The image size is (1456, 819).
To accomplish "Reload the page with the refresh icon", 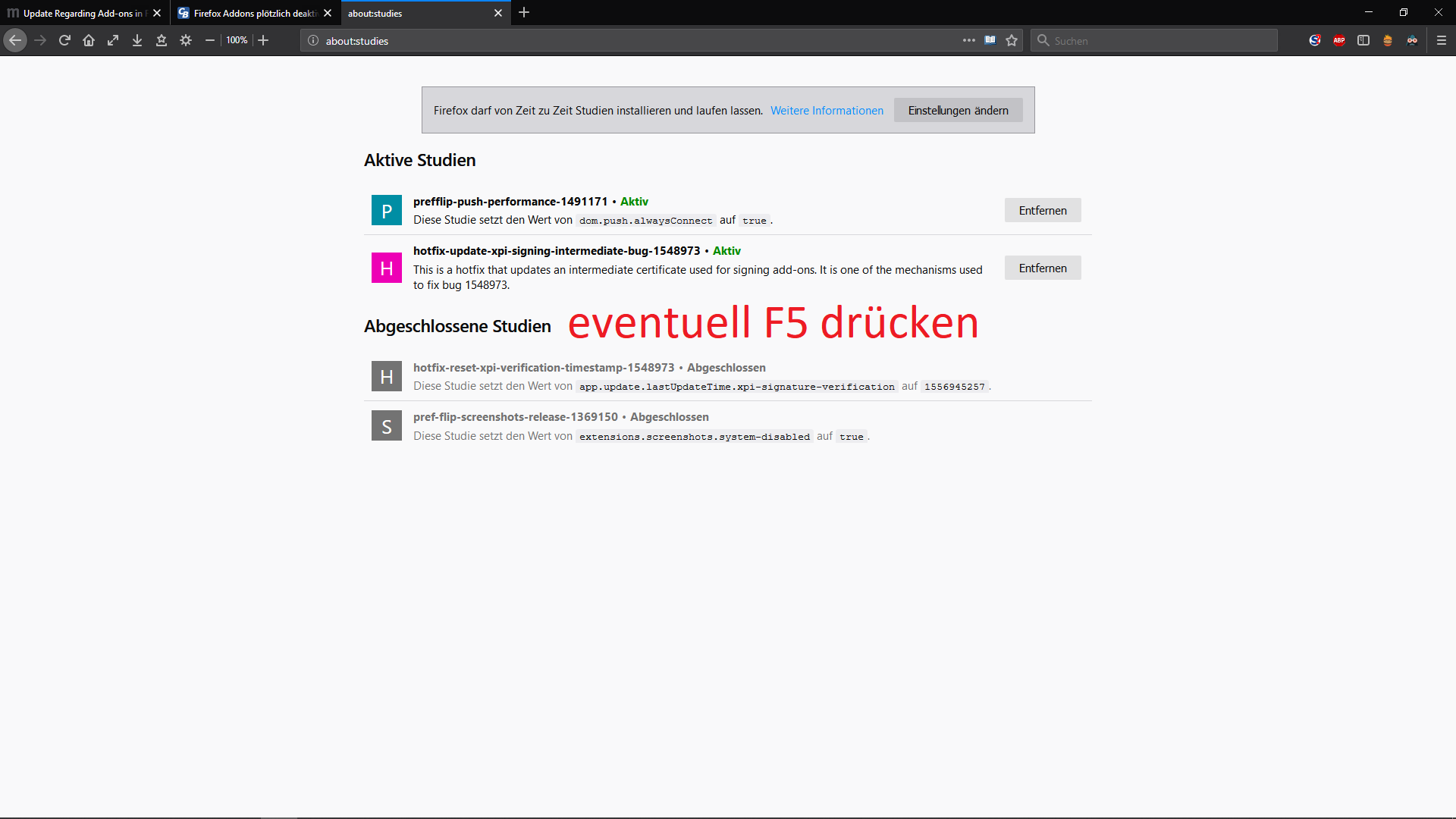I will [x=64, y=40].
